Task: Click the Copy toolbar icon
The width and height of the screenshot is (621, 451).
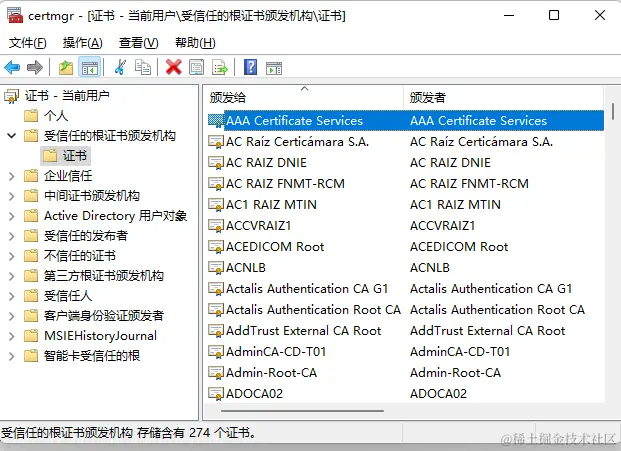Action: (143, 67)
